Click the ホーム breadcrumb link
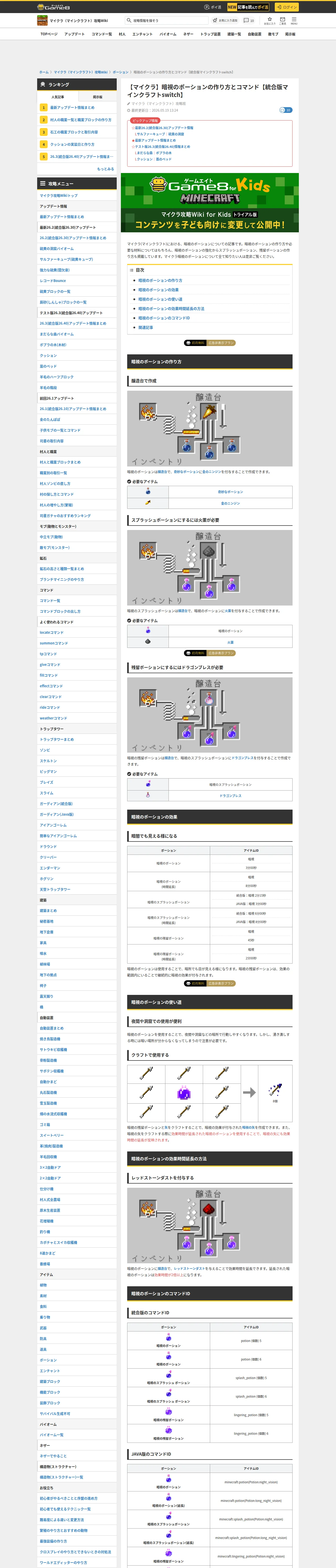The image size is (336, 1568). pos(44,72)
